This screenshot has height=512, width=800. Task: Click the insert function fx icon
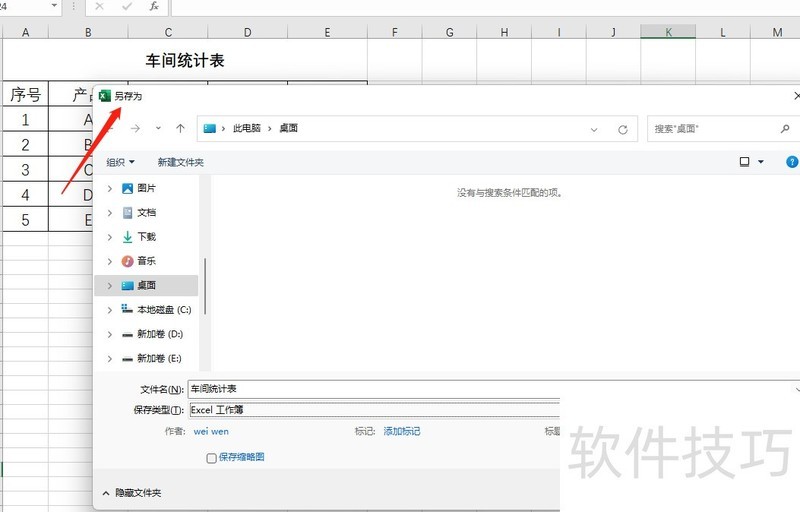point(154,6)
